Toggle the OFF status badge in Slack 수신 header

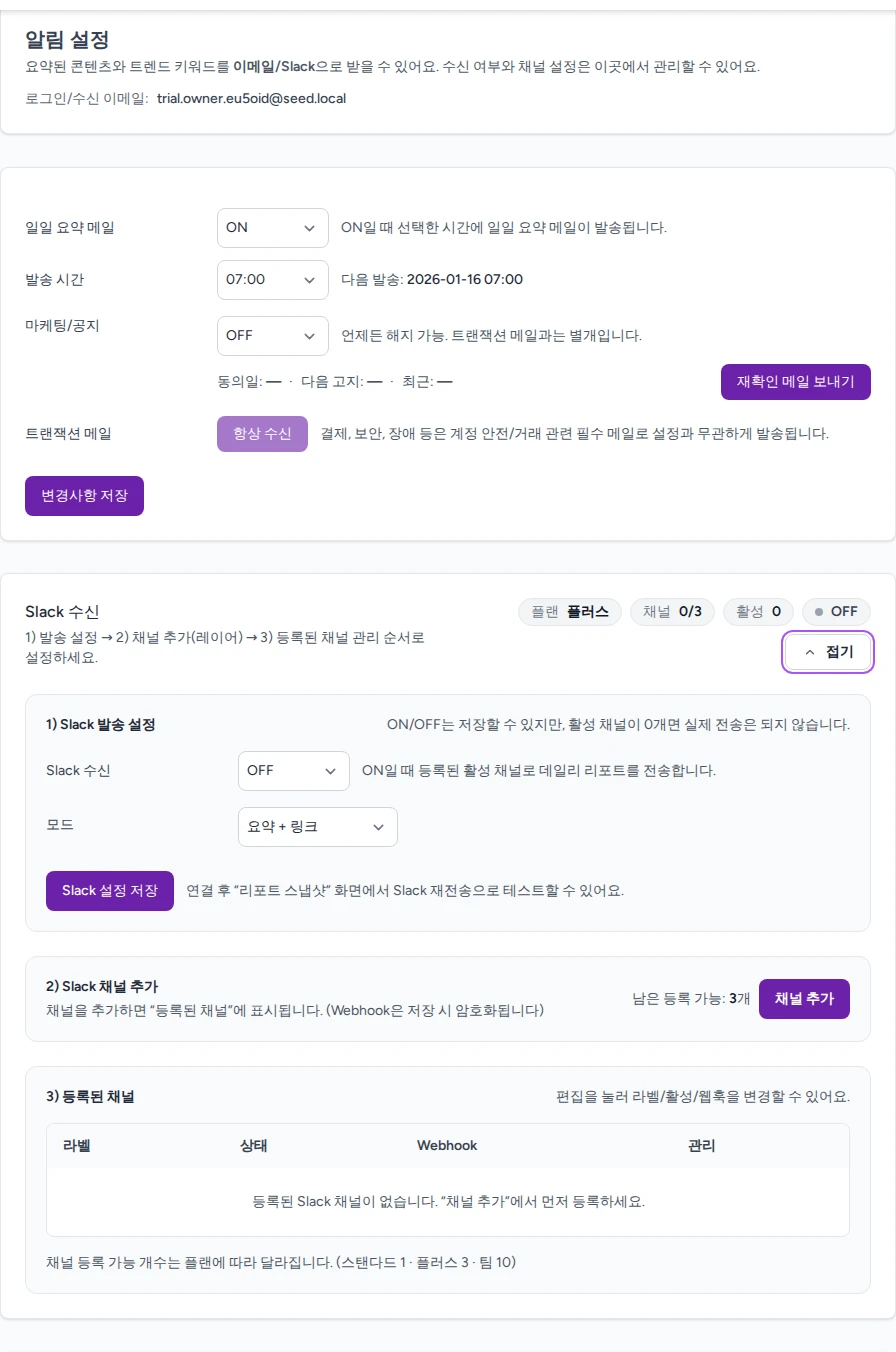point(836,611)
